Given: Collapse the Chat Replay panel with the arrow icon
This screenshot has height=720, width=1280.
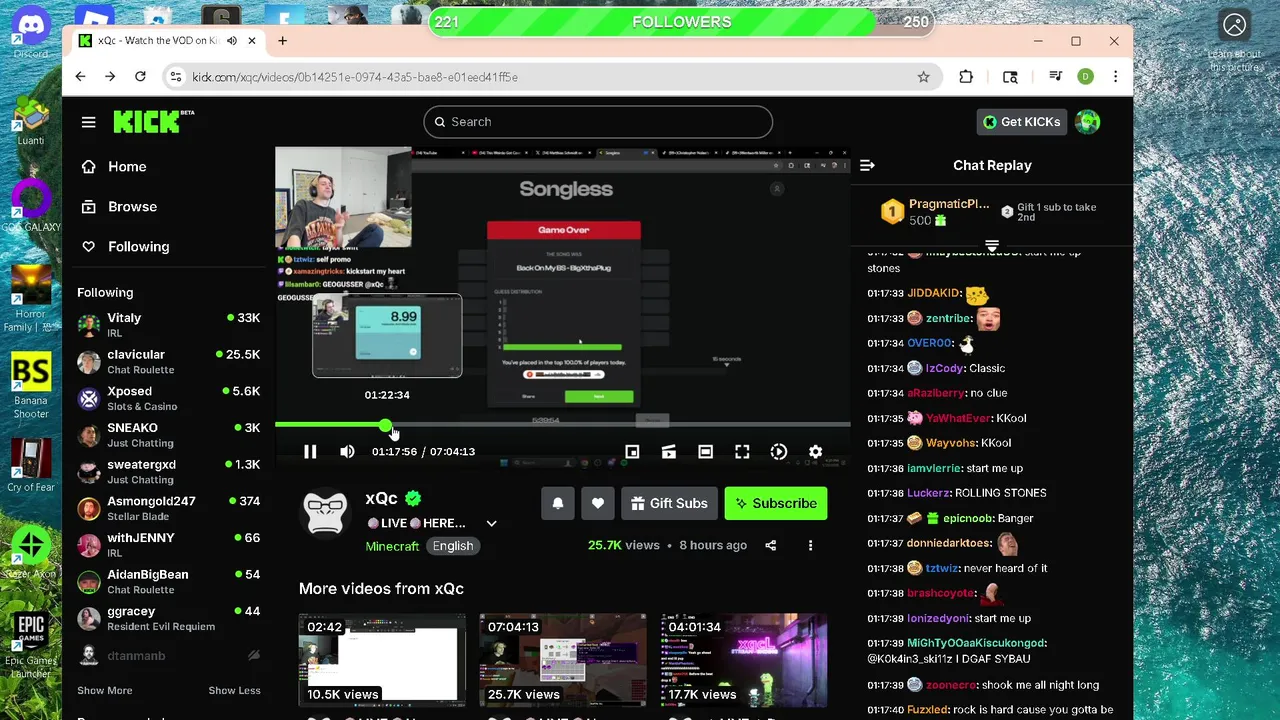Looking at the screenshot, I should [867, 165].
